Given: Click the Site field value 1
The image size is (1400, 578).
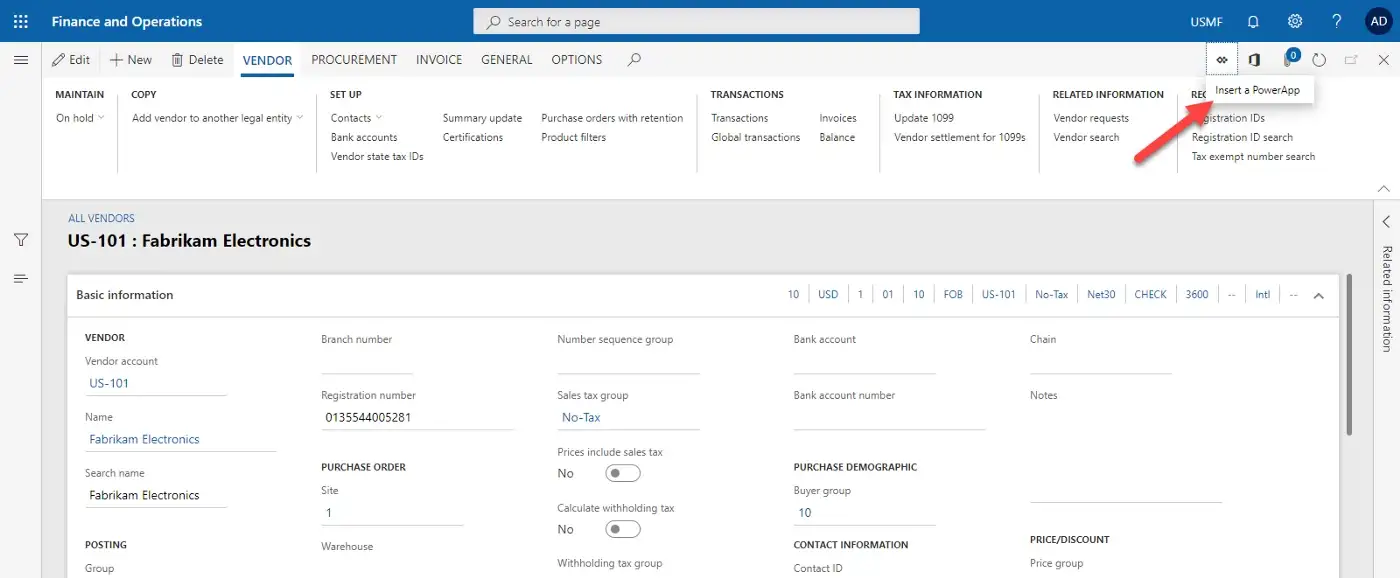Looking at the screenshot, I should coord(392,513).
